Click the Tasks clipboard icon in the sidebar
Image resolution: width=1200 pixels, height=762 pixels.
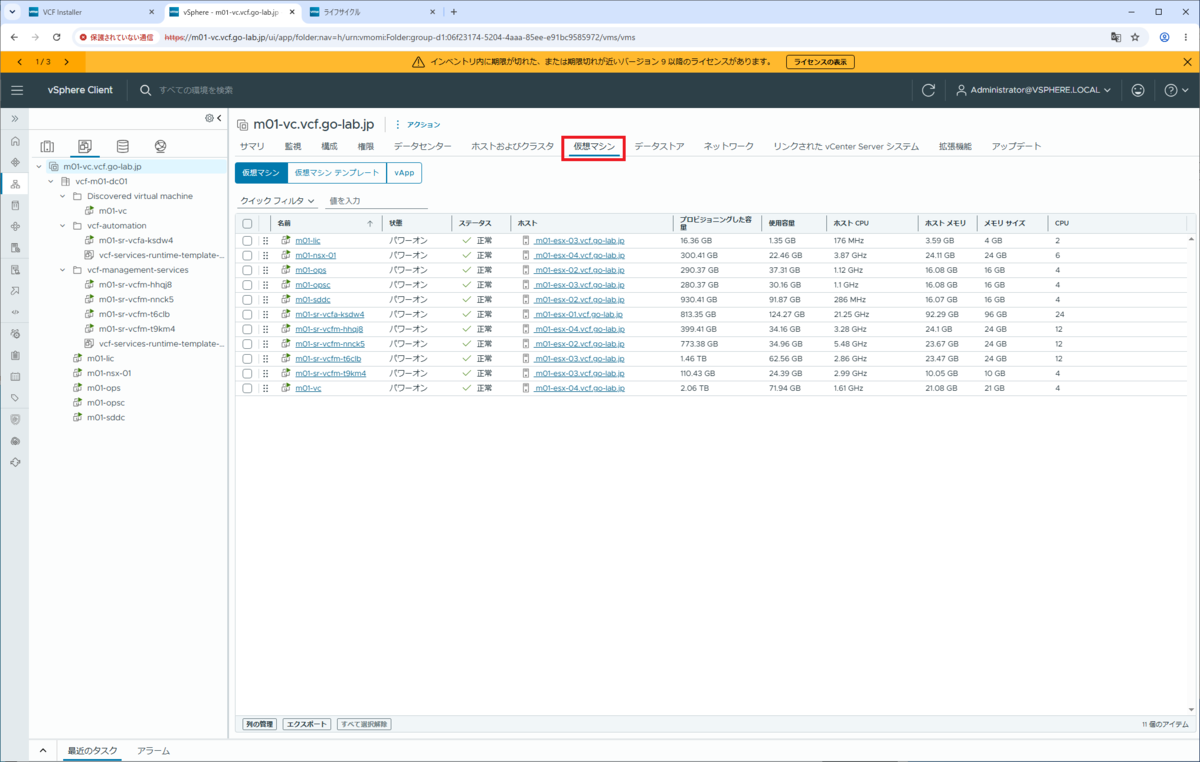coord(15,355)
